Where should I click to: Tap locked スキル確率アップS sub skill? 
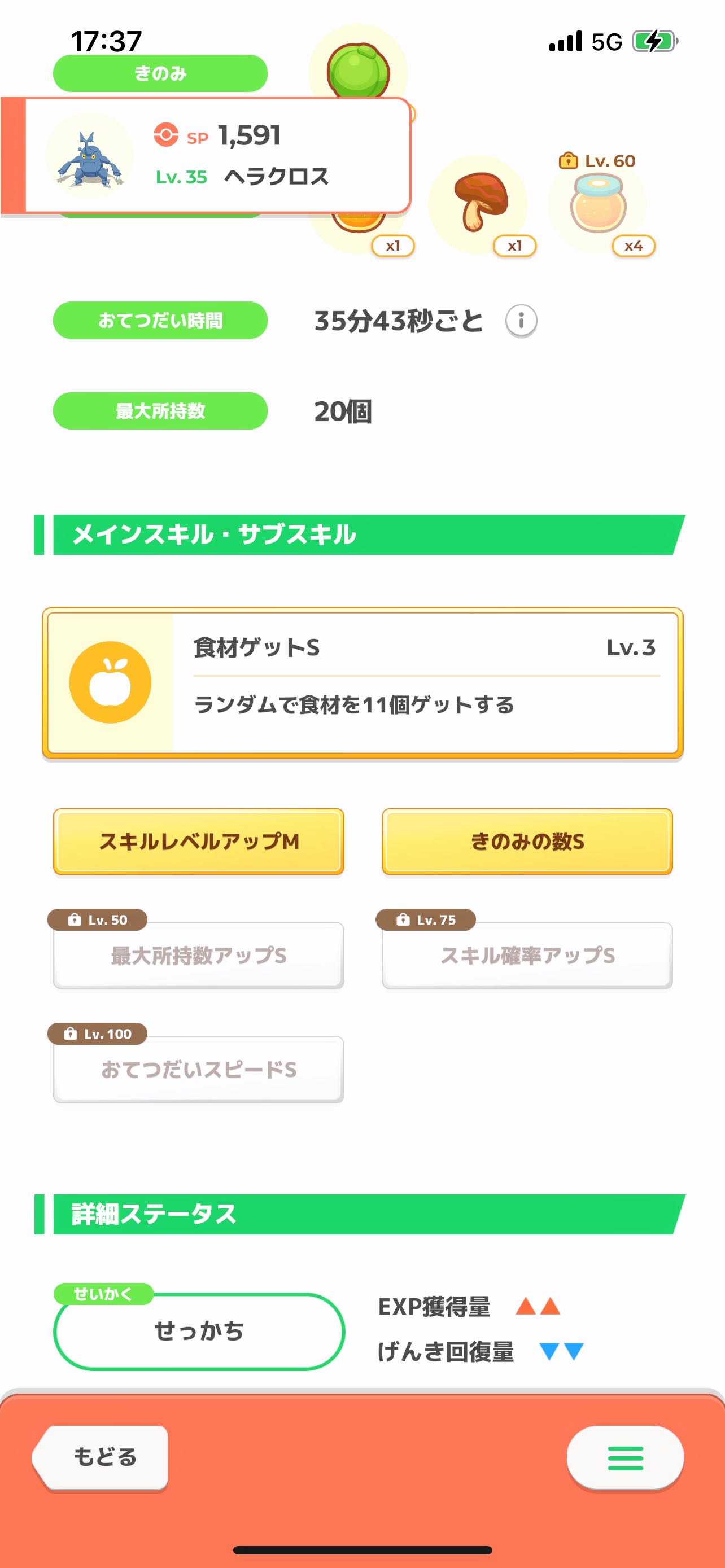(x=527, y=955)
